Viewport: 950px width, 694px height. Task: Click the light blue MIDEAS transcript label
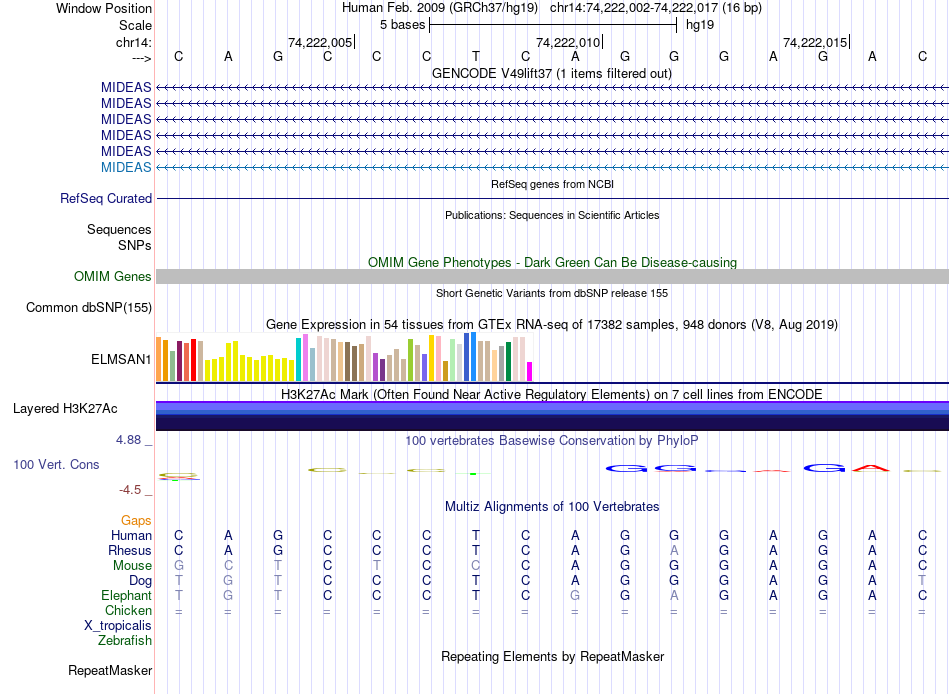click(126, 167)
